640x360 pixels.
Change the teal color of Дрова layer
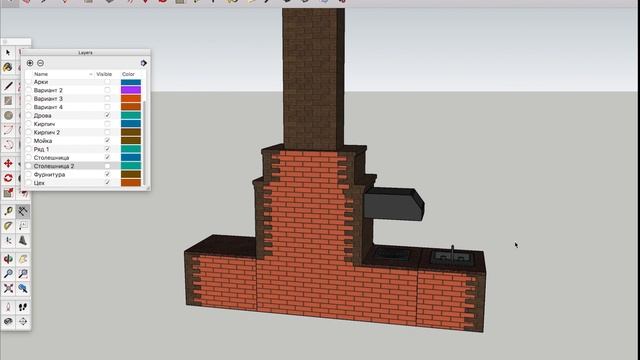(131, 116)
